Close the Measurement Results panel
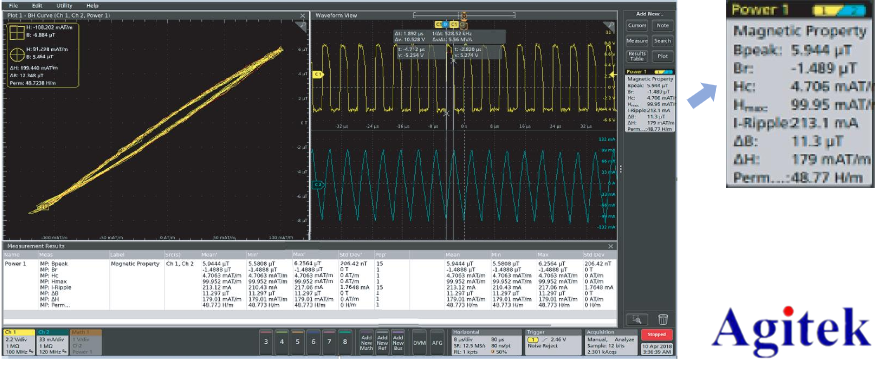Image resolution: width=876 pixels, height=368 pixels. point(611,246)
